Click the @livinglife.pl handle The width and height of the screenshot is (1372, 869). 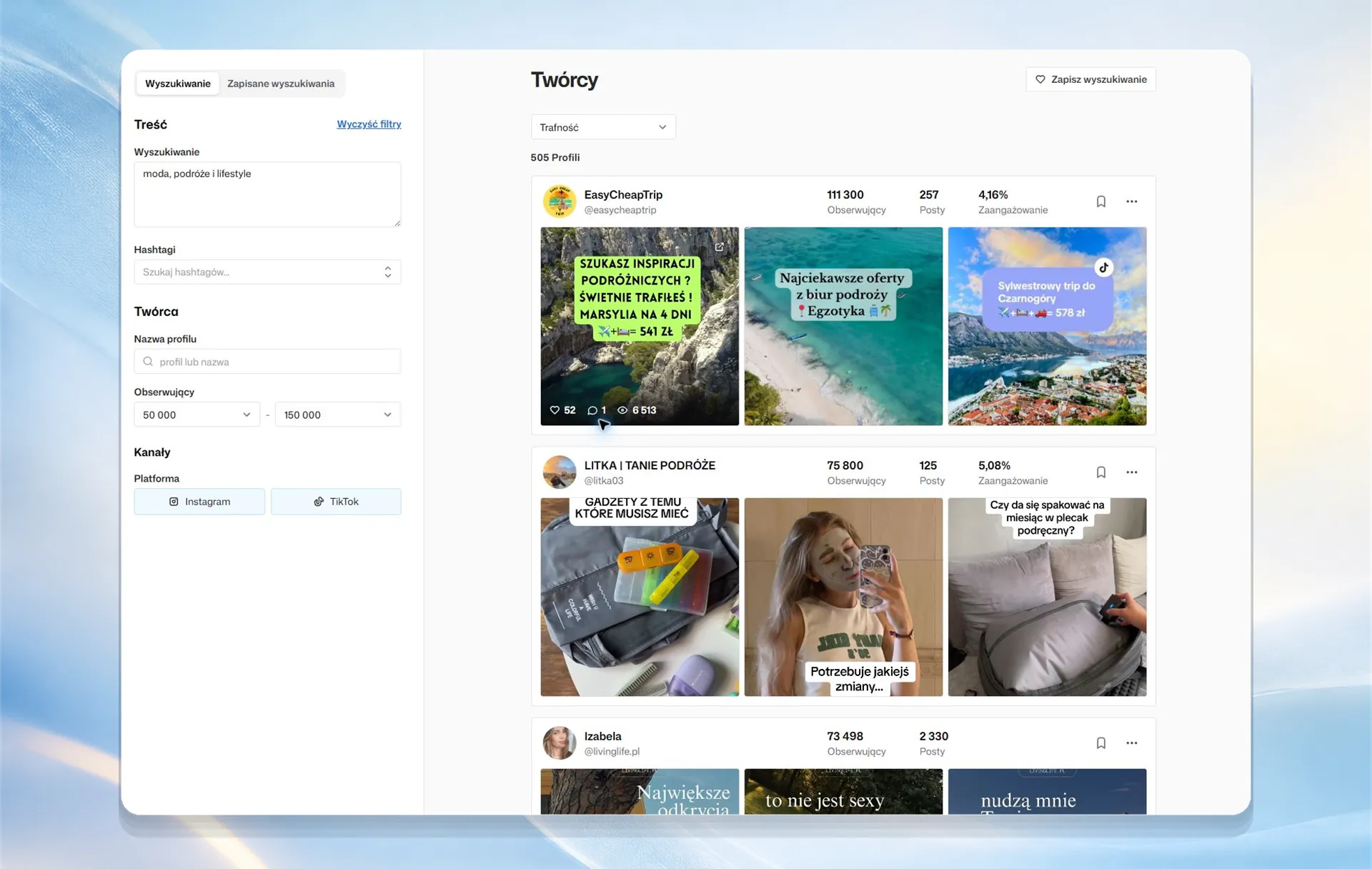coord(612,752)
